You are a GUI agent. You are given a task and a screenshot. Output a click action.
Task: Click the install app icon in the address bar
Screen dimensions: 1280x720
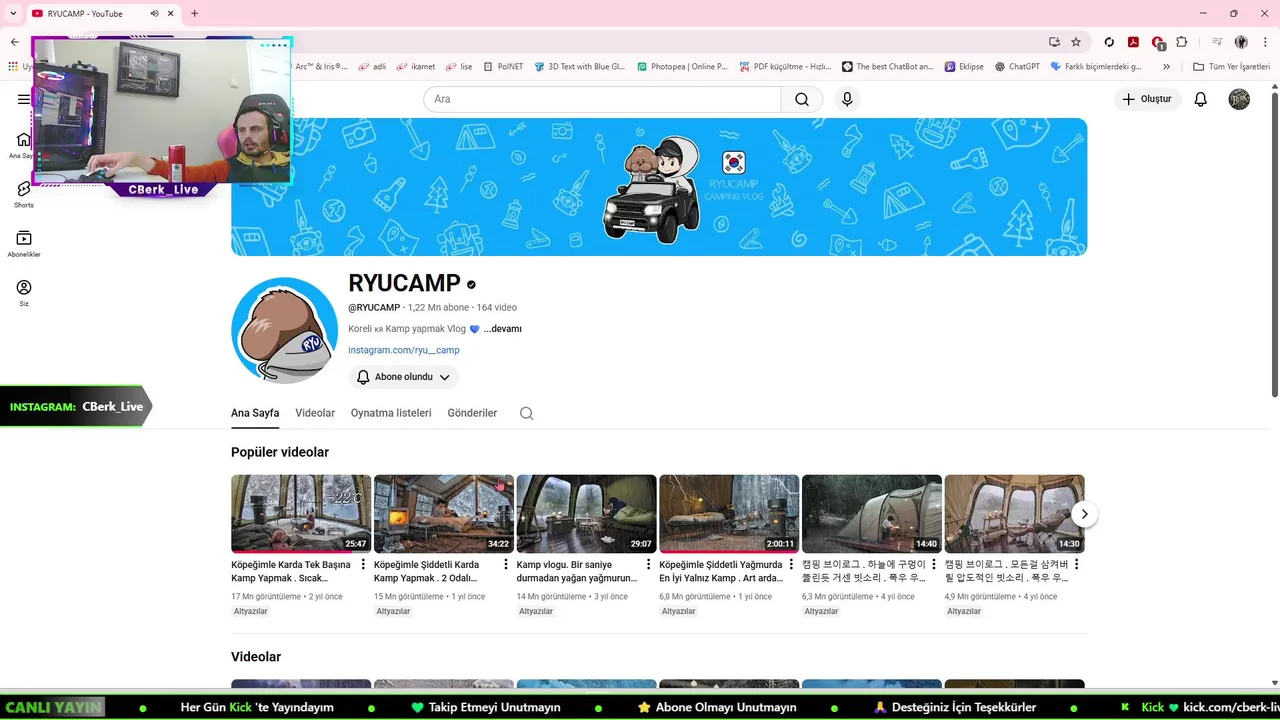[1054, 42]
